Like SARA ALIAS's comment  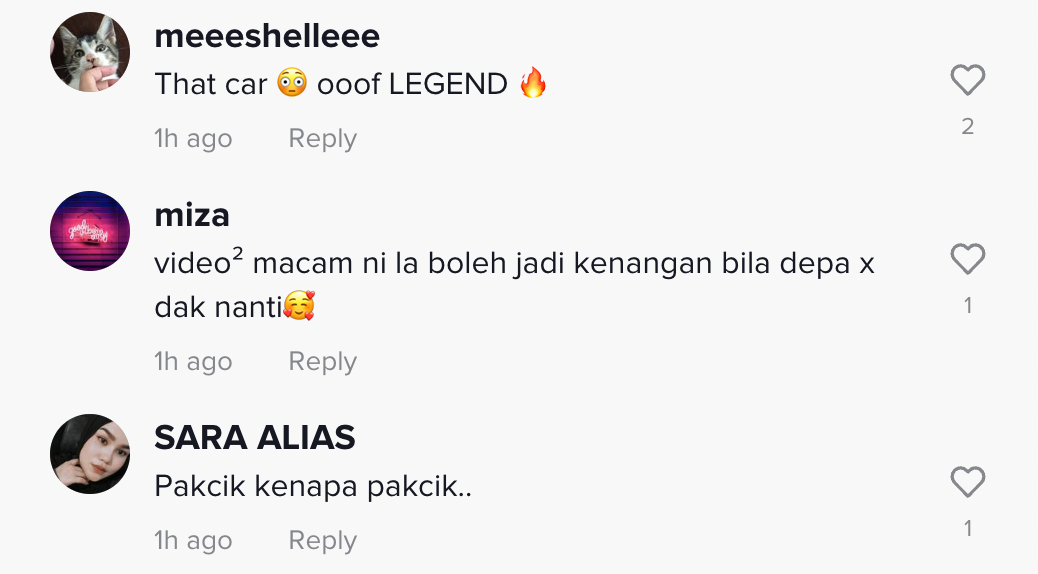968,482
